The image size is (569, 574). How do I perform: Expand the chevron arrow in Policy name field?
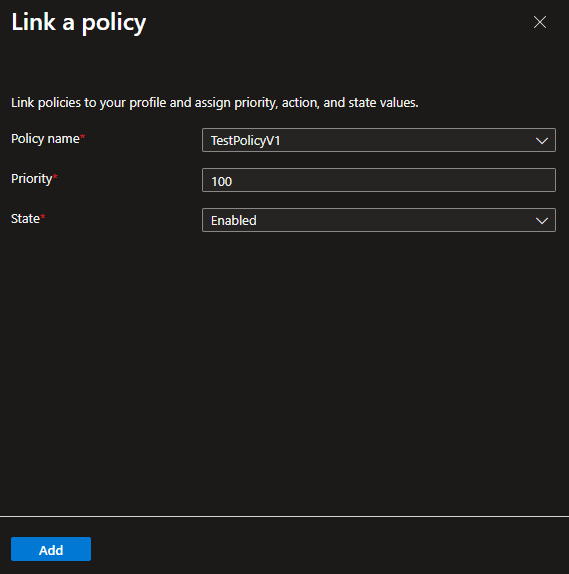coord(542,141)
